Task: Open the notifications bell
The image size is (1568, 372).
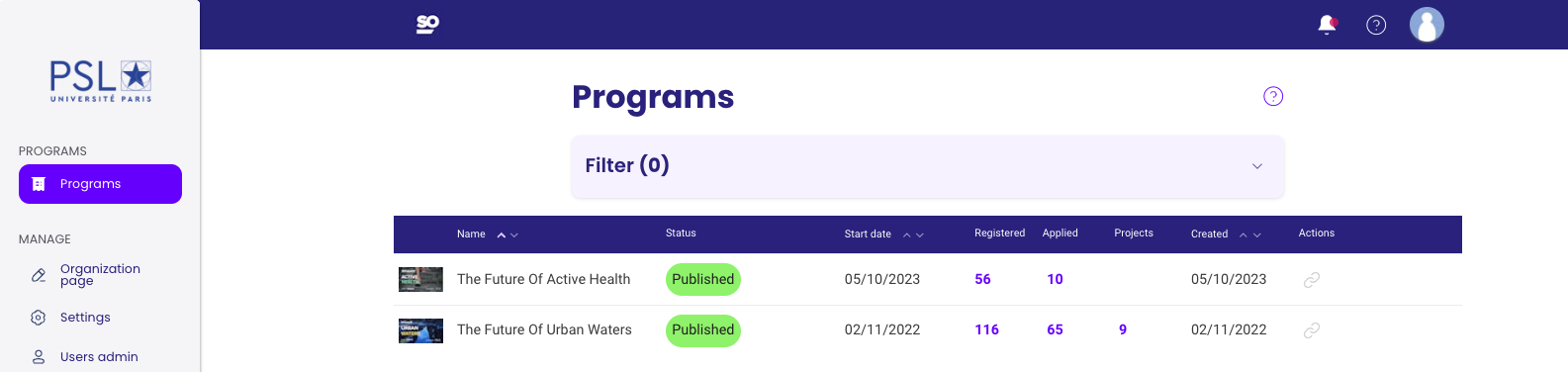Action: (x=1328, y=25)
